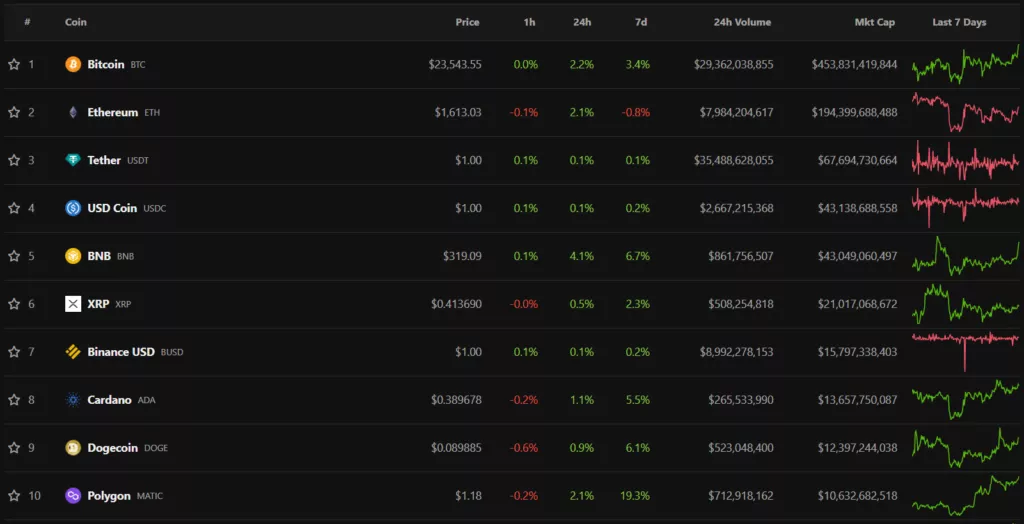Sort by the 1h change header
The height and width of the screenshot is (524, 1024).
click(530, 22)
